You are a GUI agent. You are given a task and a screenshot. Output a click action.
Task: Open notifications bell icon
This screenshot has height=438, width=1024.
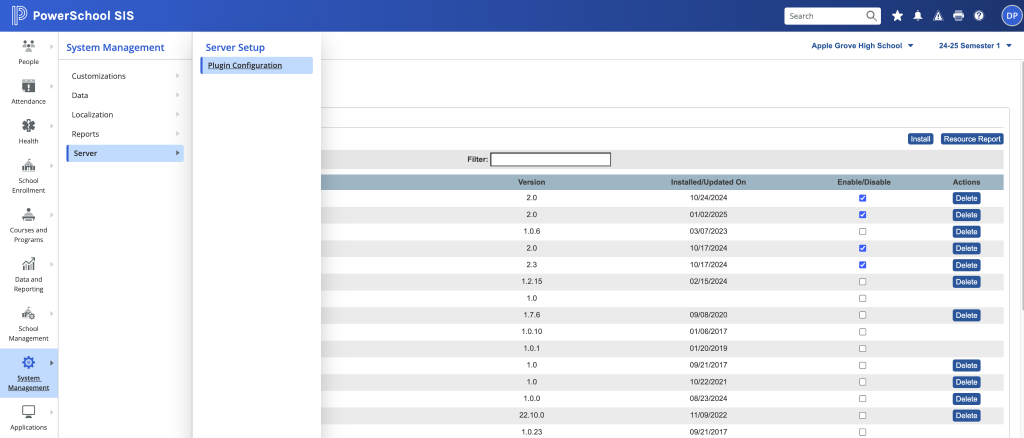click(x=918, y=16)
